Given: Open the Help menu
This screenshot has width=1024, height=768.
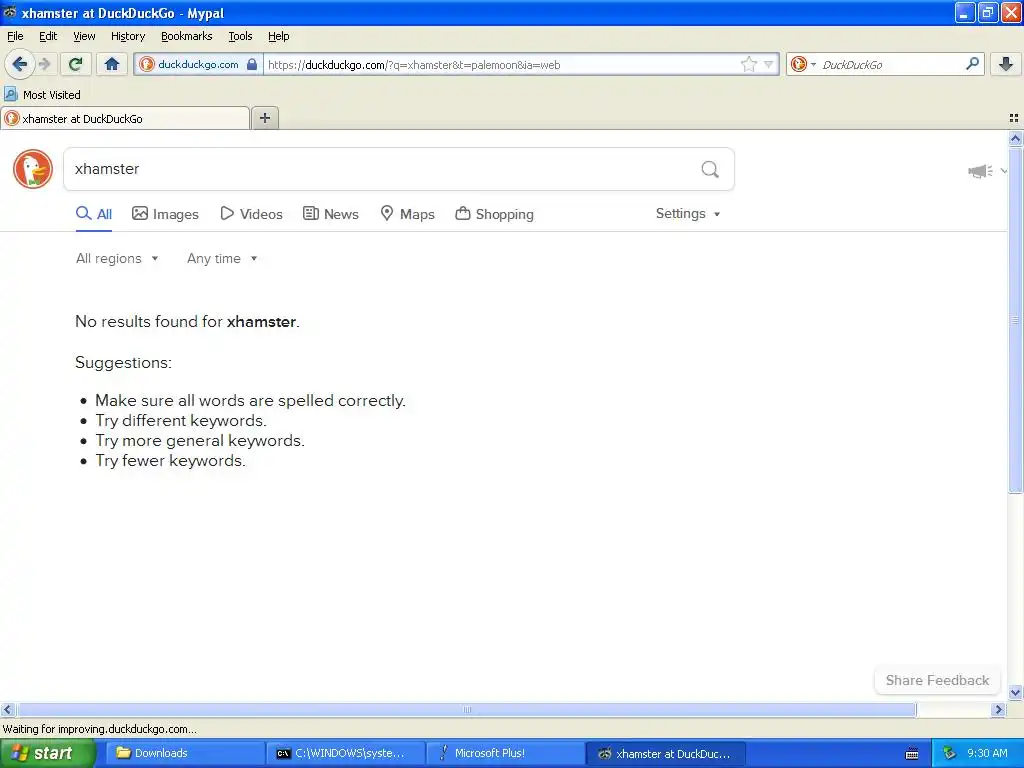Looking at the screenshot, I should 278,36.
